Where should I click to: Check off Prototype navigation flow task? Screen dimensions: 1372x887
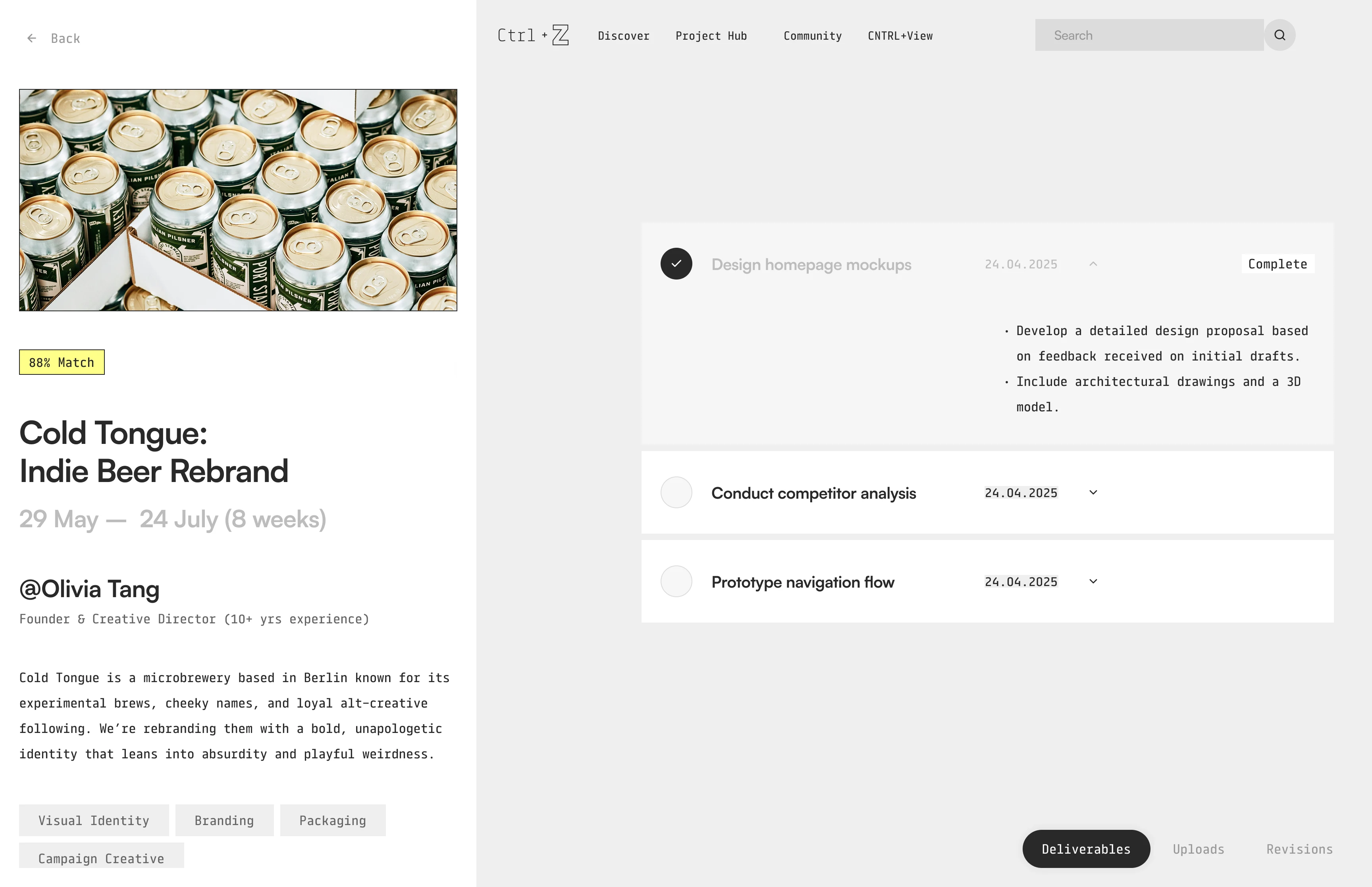pos(676,581)
